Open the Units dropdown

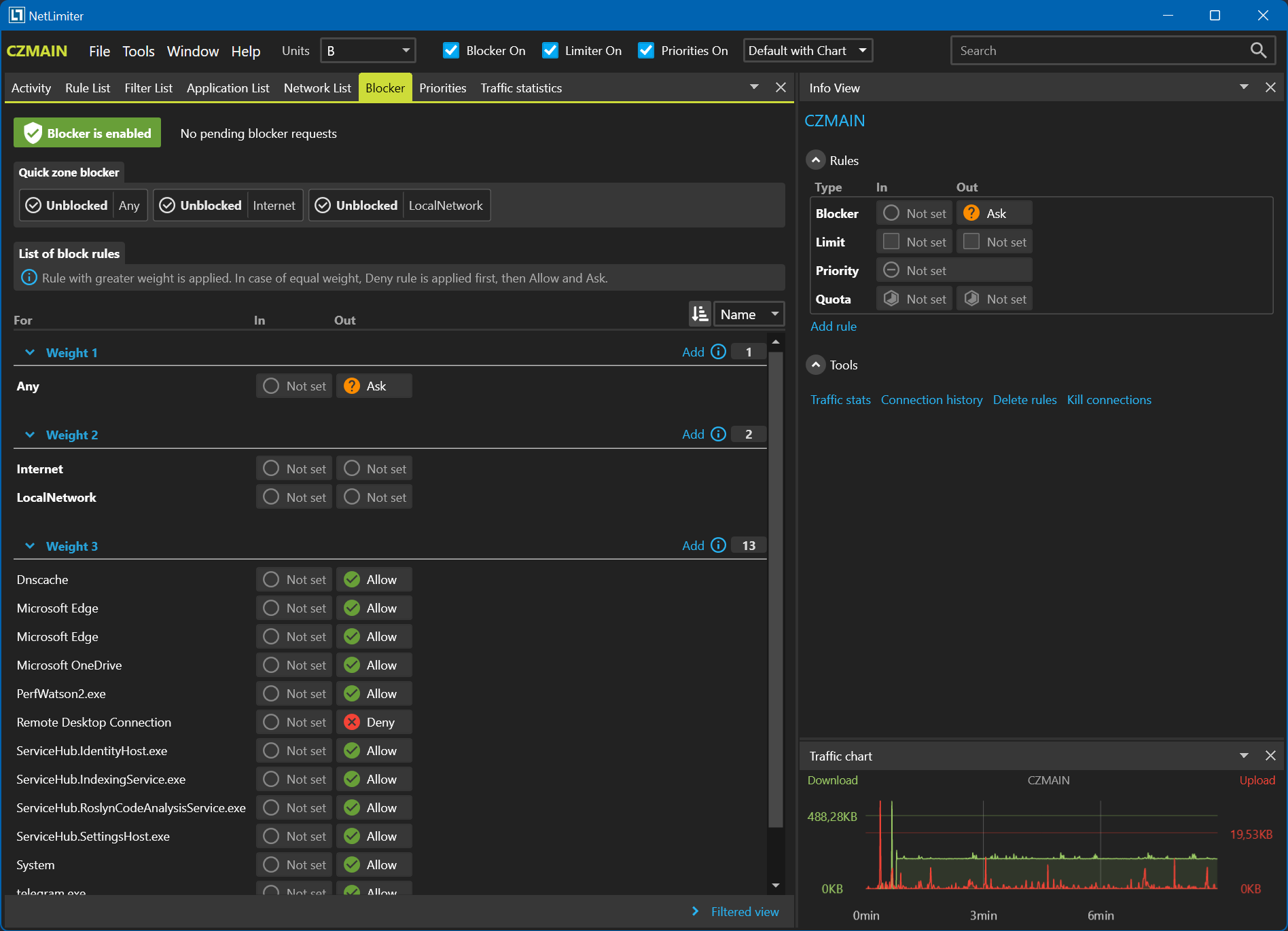(x=368, y=50)
